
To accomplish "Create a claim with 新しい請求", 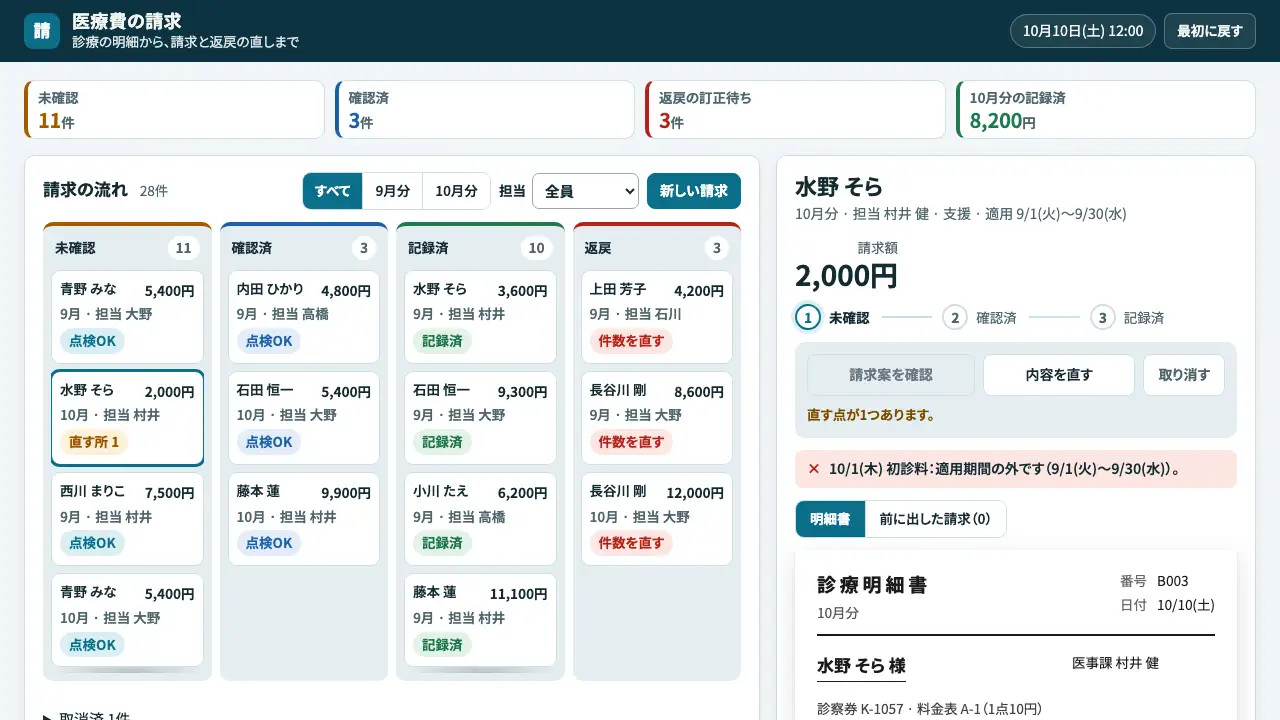I will pos(694,191).
